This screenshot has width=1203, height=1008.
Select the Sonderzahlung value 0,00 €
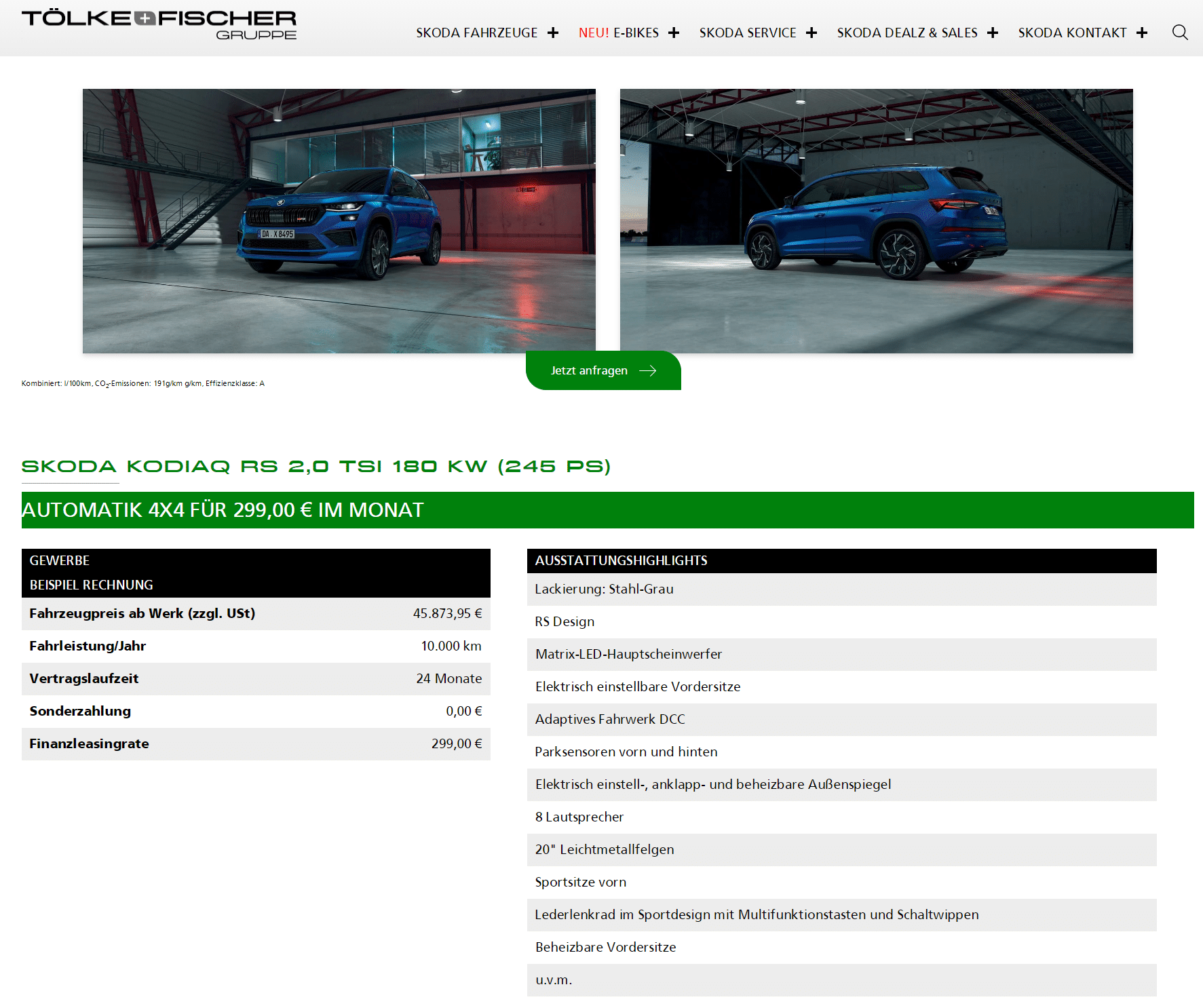464,711
